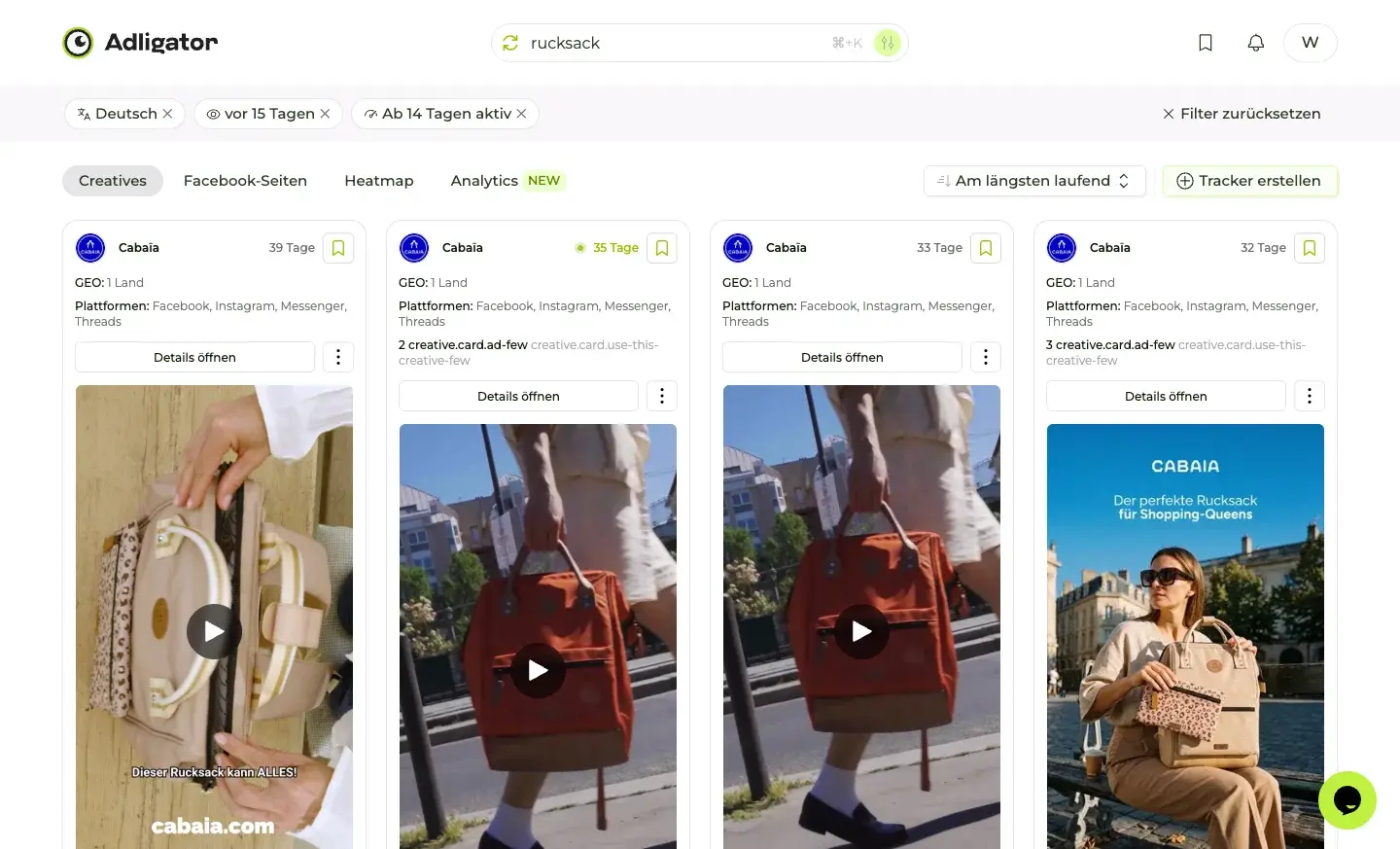
Task: Click the 3 creative.card.ad-few label
Action: pyautogui.click(x=1110, y=345)
